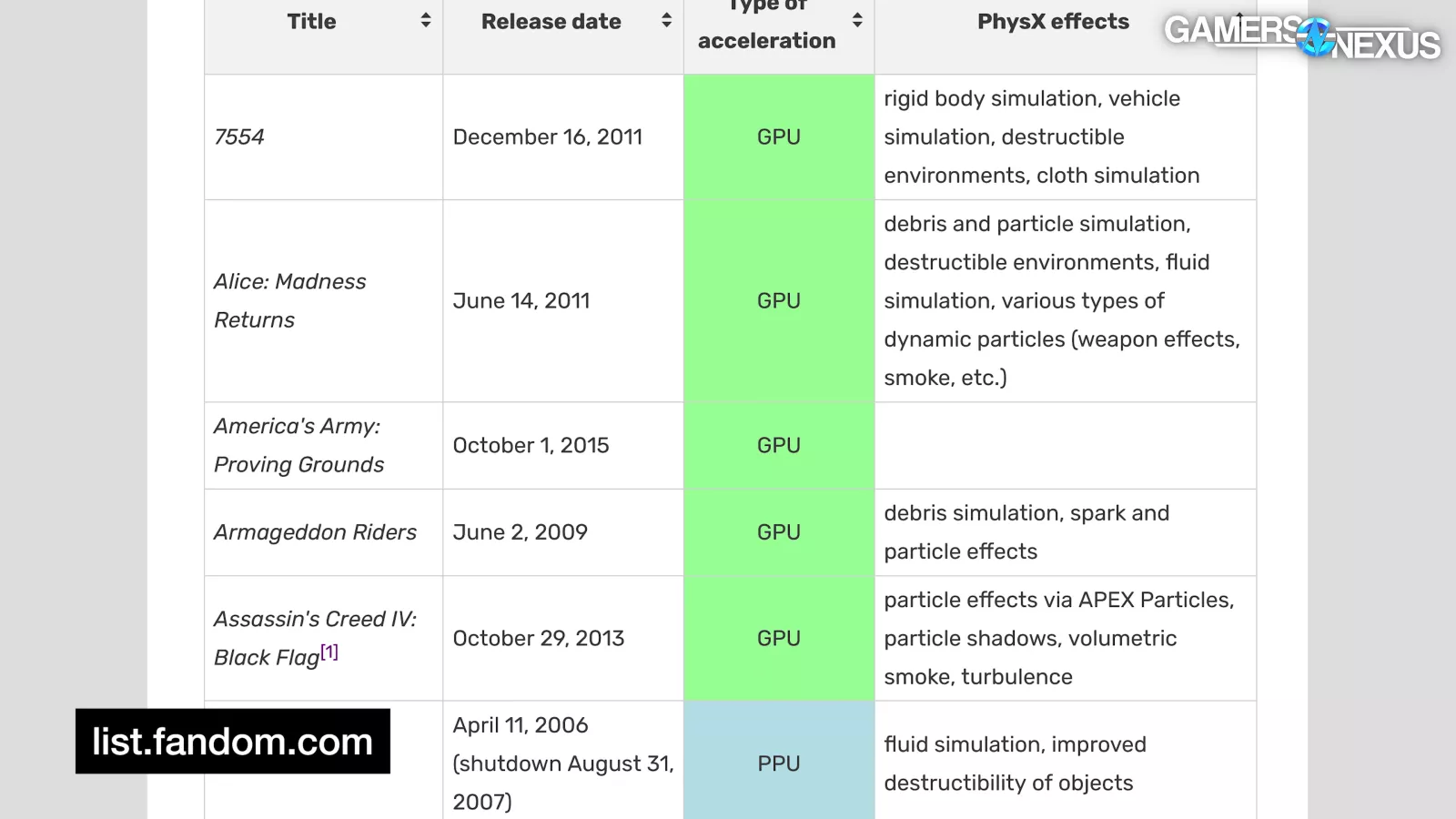1456x819 pixels.
Task: Click the PhysX effects column header
Action: 1052,21
